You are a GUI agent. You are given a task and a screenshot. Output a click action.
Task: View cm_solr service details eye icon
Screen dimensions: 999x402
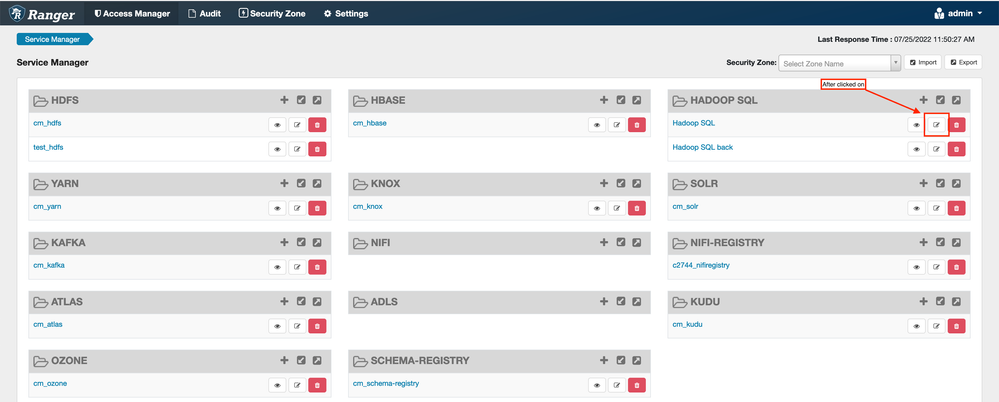coord(916,208)
